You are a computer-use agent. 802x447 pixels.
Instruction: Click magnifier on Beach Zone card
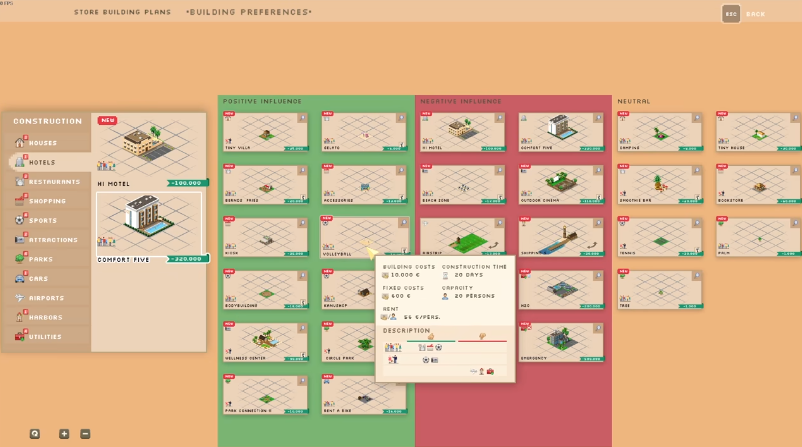[x=500, y=170]
